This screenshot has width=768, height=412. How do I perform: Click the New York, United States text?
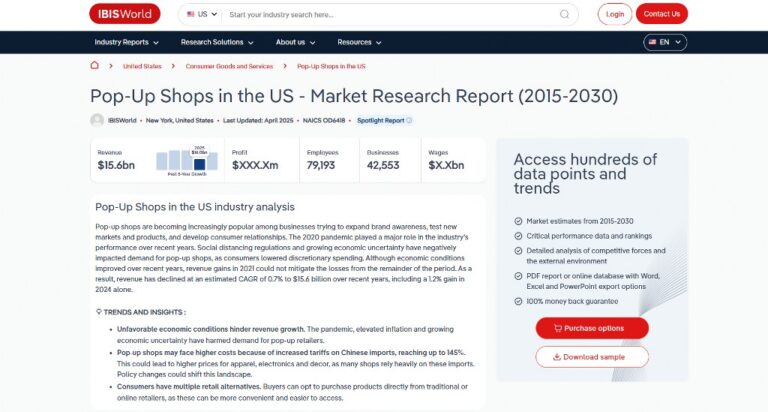point(180,121)
